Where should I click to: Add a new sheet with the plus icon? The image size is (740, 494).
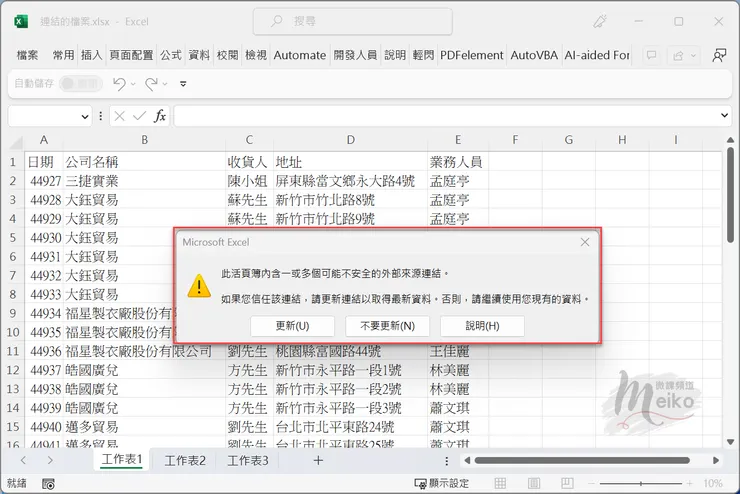[x=318, y=461]
